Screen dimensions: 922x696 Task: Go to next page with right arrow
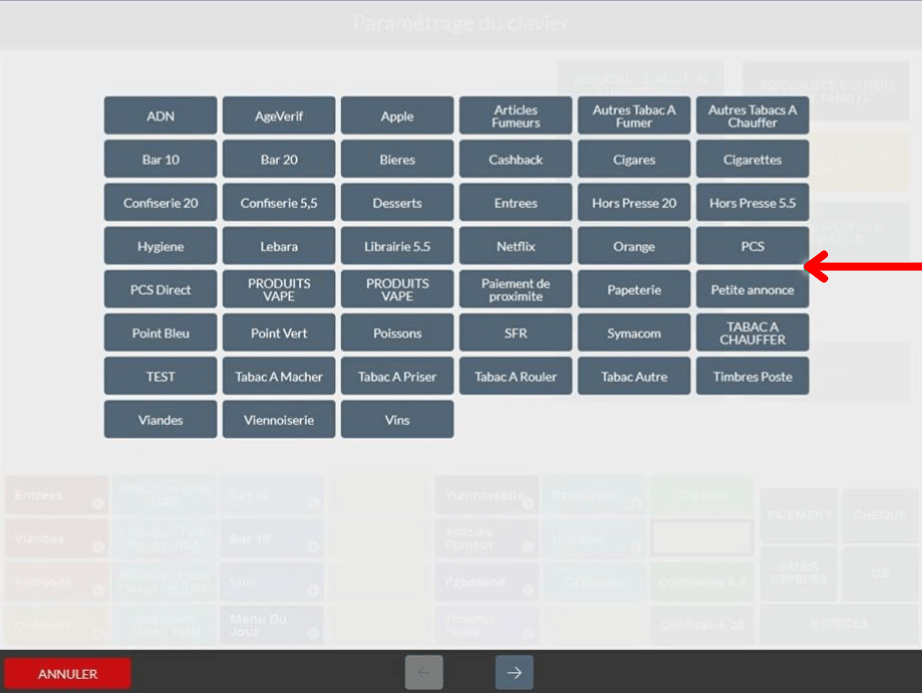(x=515, y=672)
